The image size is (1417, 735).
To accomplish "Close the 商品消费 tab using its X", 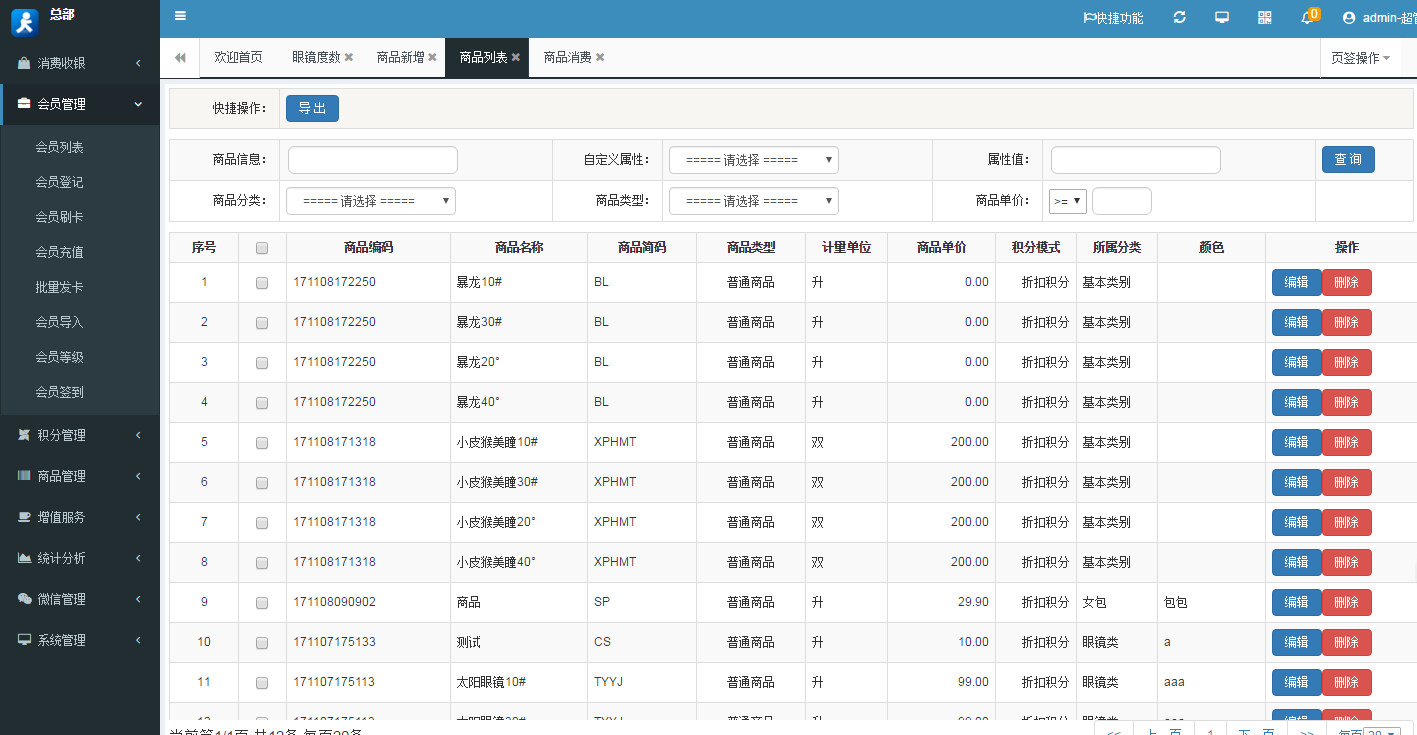I will [600, 58].
